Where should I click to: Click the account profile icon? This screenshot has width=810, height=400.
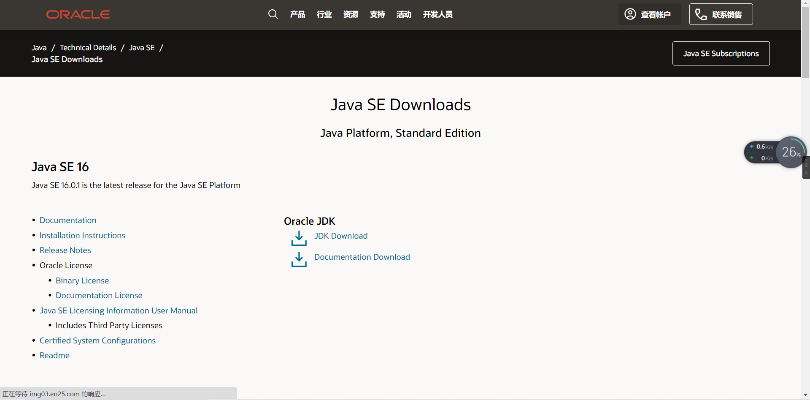coord(630,14)
